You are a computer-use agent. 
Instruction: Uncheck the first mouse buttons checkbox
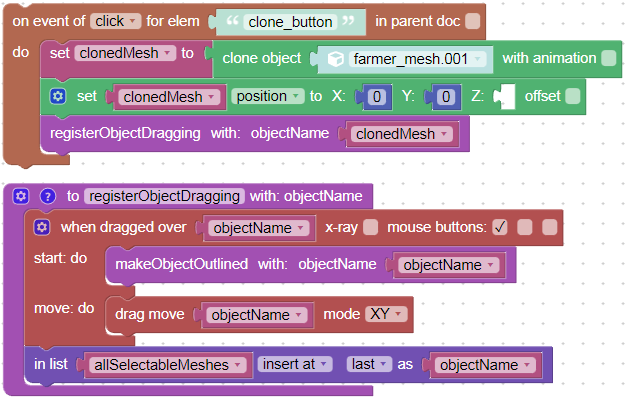click(x=499, y=227)
